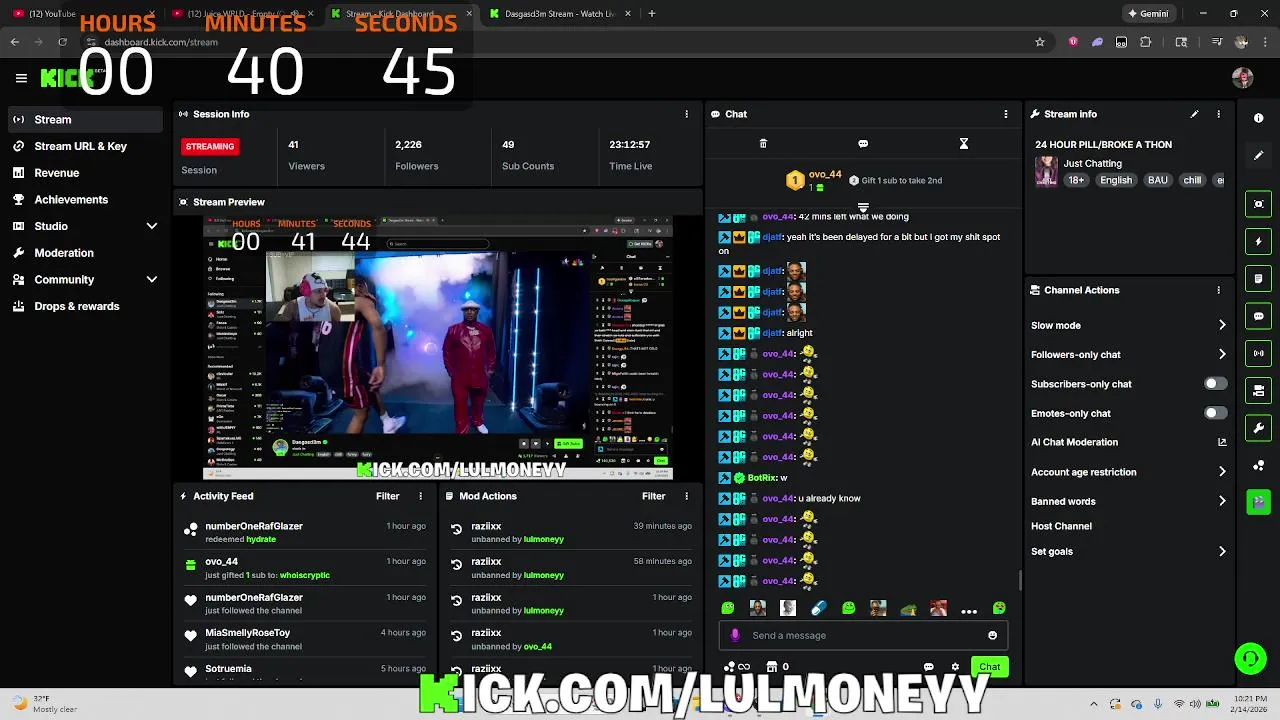Expand Account age restriction options
1280x720 pixels.
1222,472
